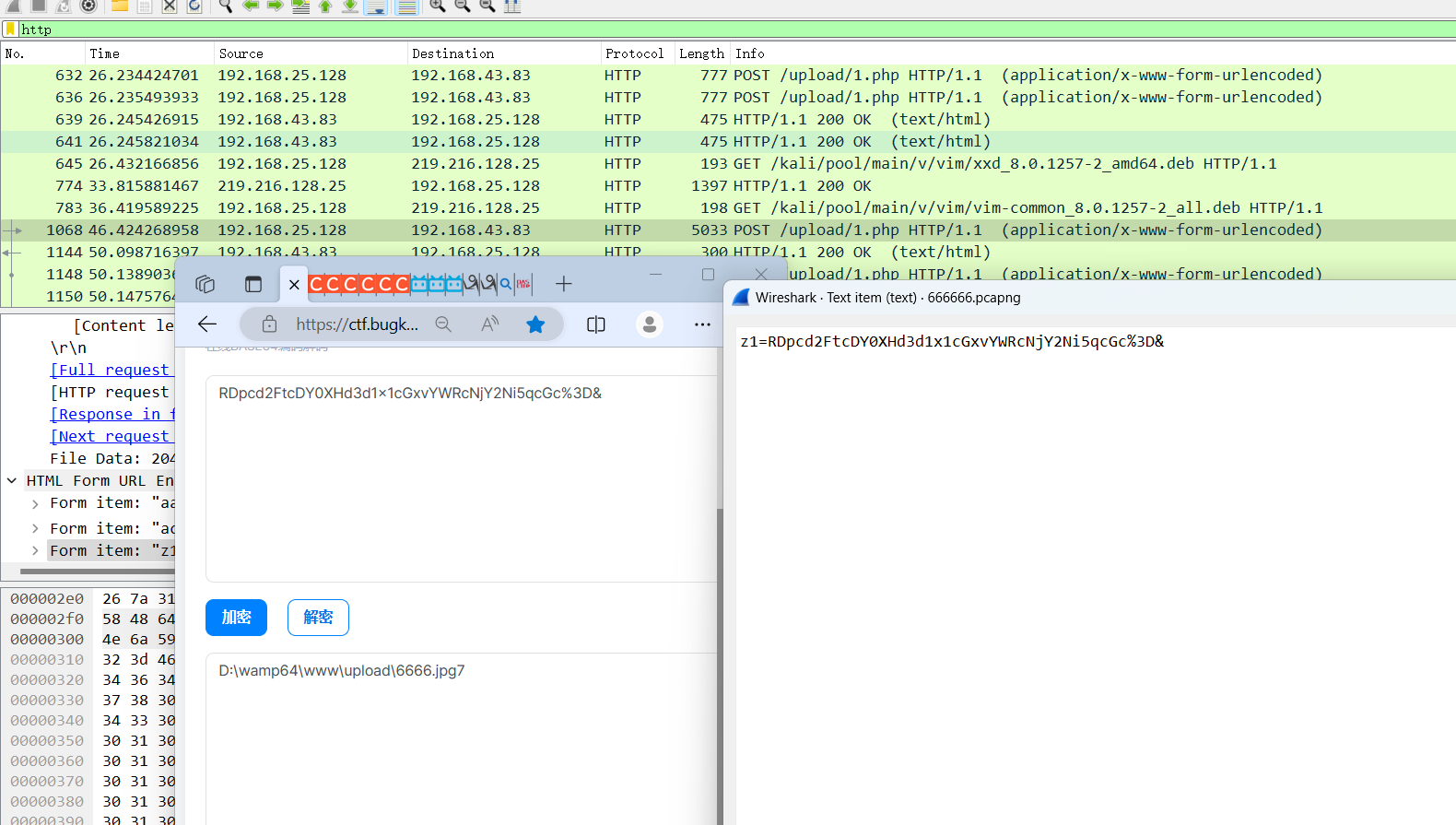1456x825 pixels.
Task: Select packet 632 POST /upload/1.php
Action: coord(728,75)
